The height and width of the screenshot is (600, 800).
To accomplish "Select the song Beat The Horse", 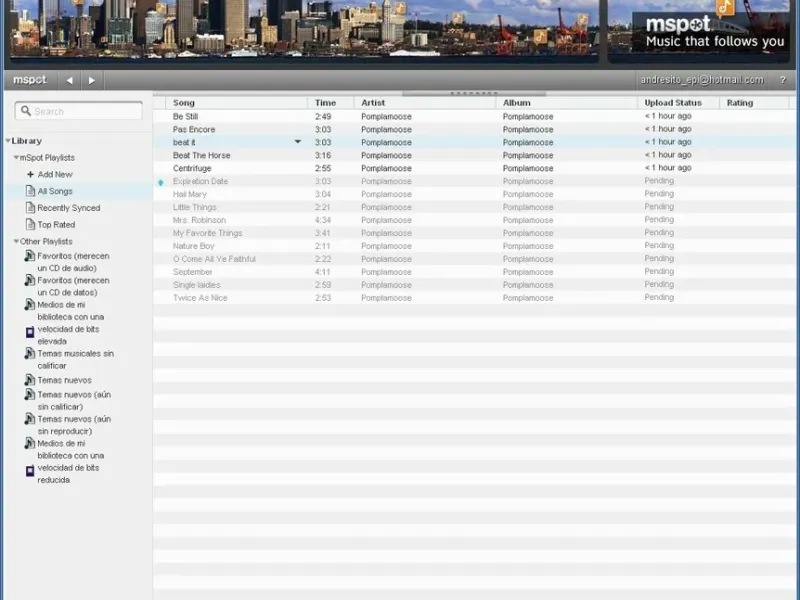I will 202,155.
